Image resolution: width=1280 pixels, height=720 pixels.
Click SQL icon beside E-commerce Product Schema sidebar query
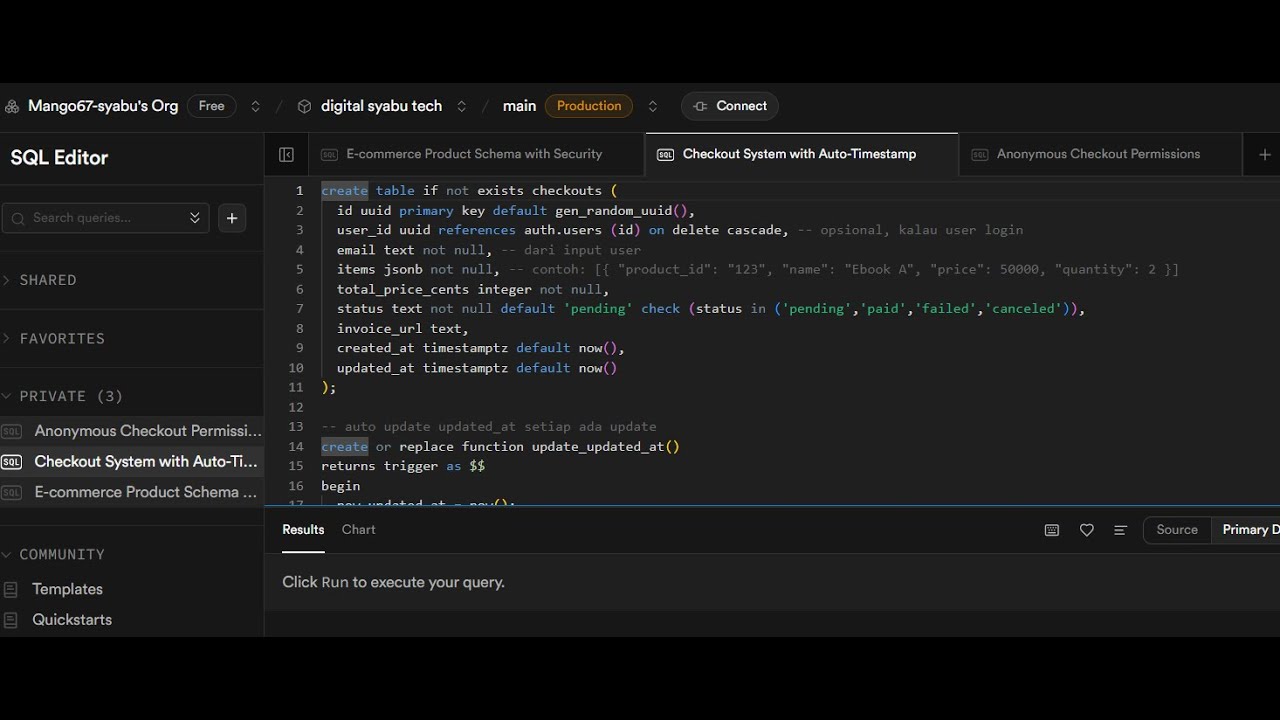(x=12, y=492)
